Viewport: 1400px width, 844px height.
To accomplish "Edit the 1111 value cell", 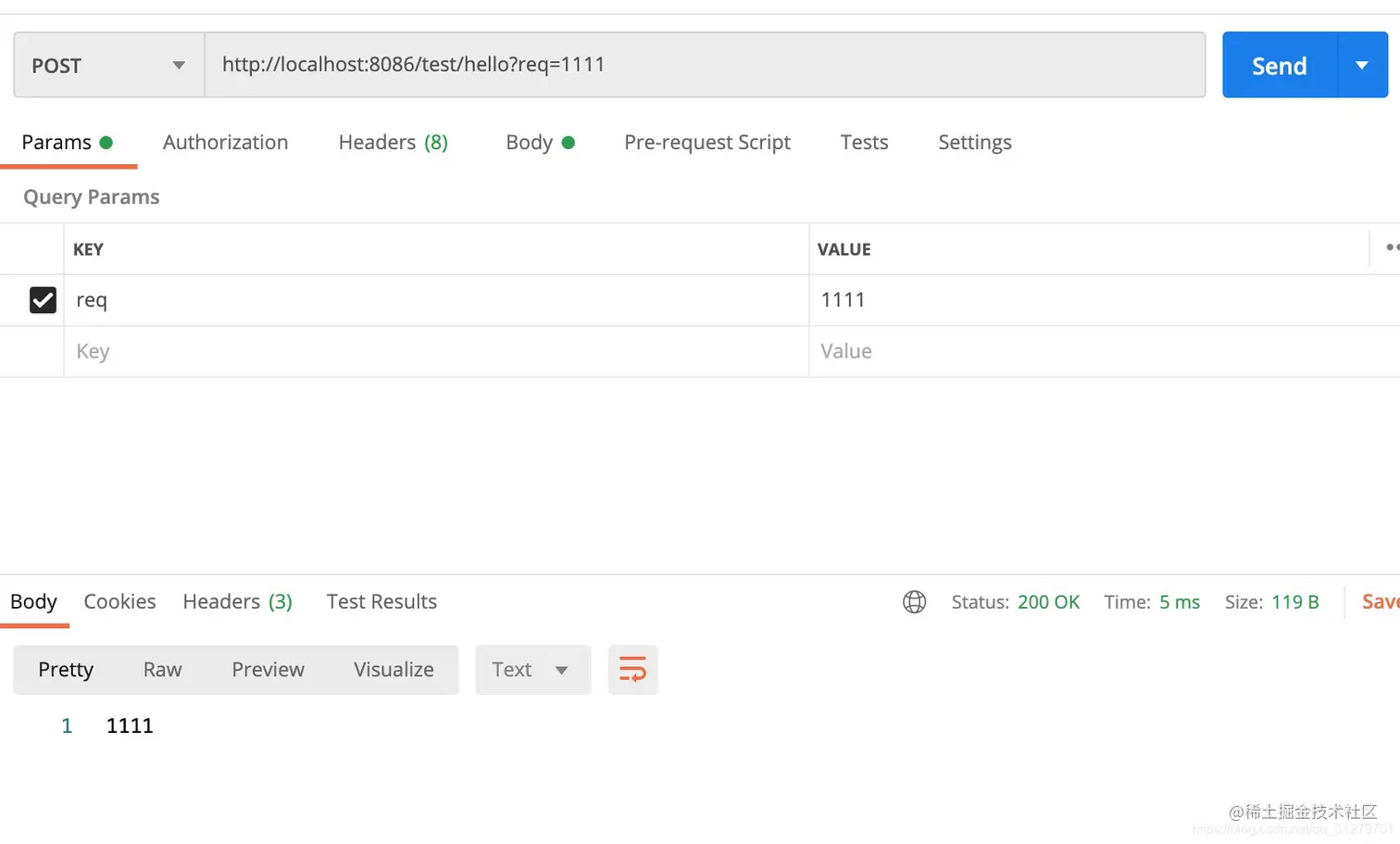I will click(1105, 300).
